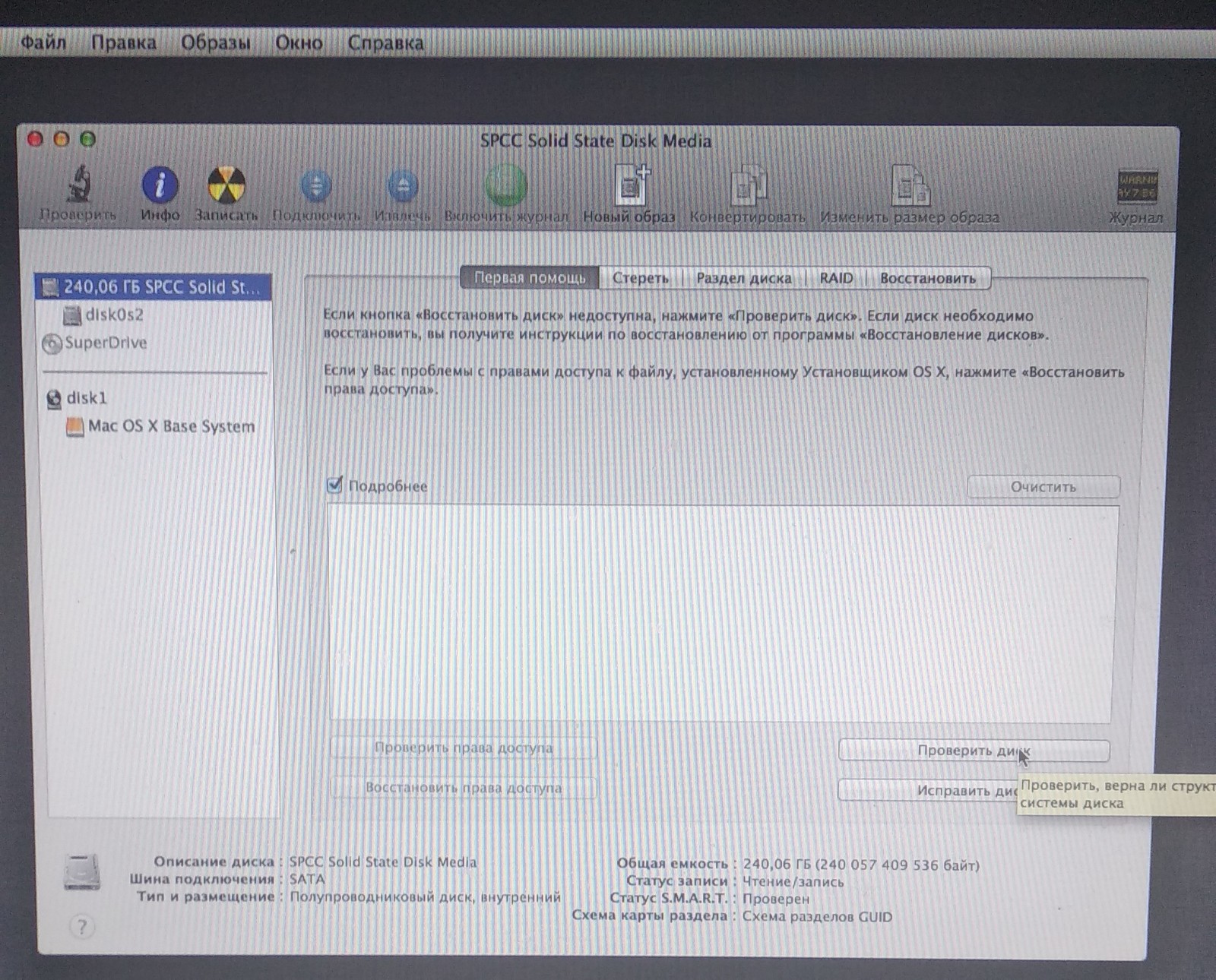Switch to the Восстановить tab
Screen dimensions: 1216x980
pos(928,278)
